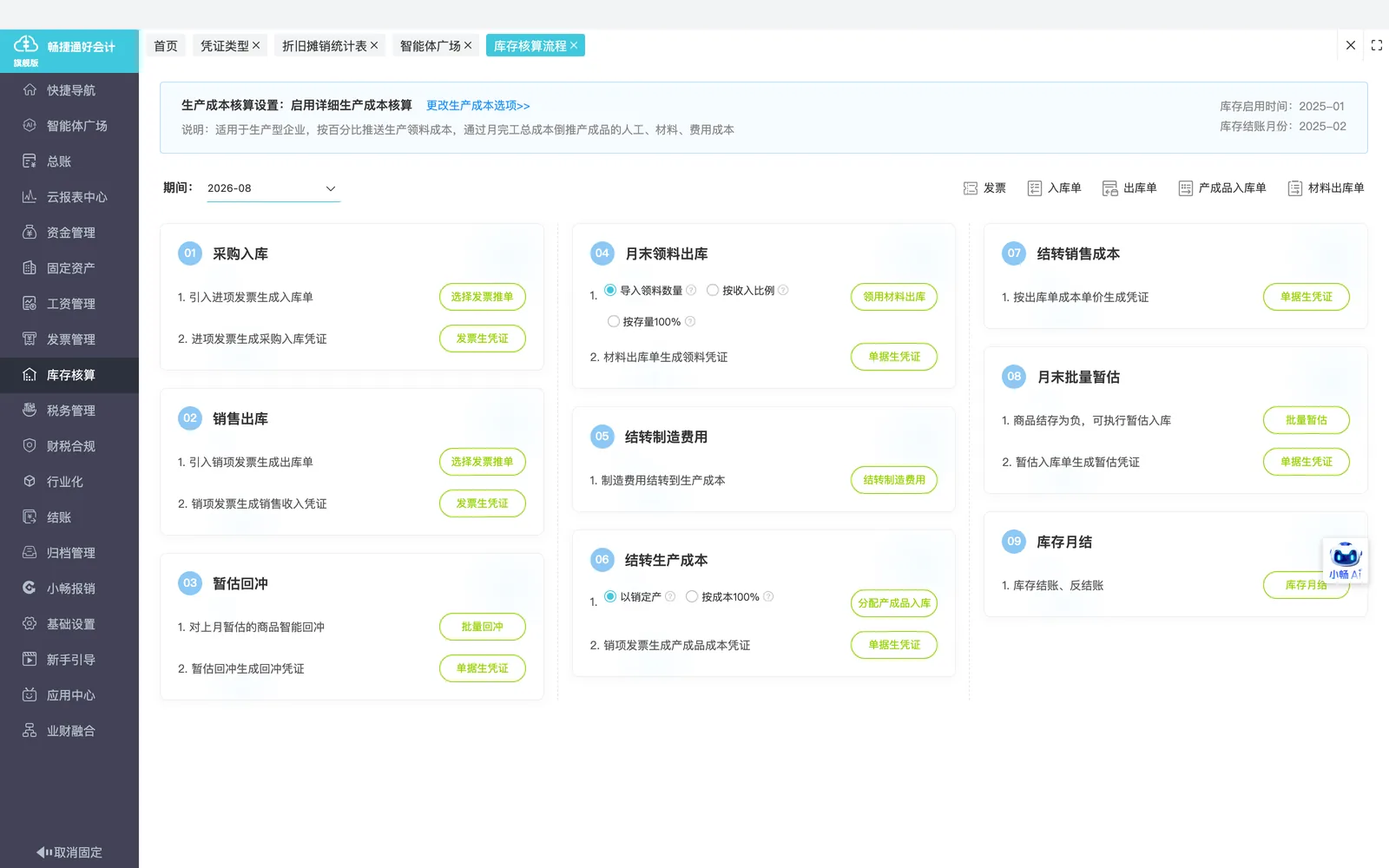The width and height of the screenshot is (1389, 868).
Task: Click the 结转制造费用 button
Action: [894, 480]
